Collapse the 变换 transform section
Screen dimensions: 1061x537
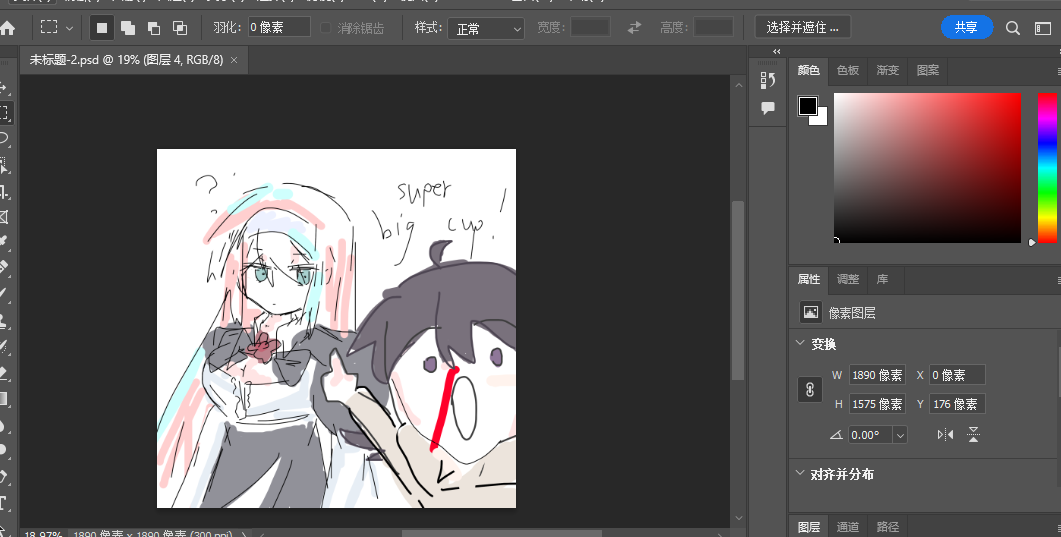(799, 343)
